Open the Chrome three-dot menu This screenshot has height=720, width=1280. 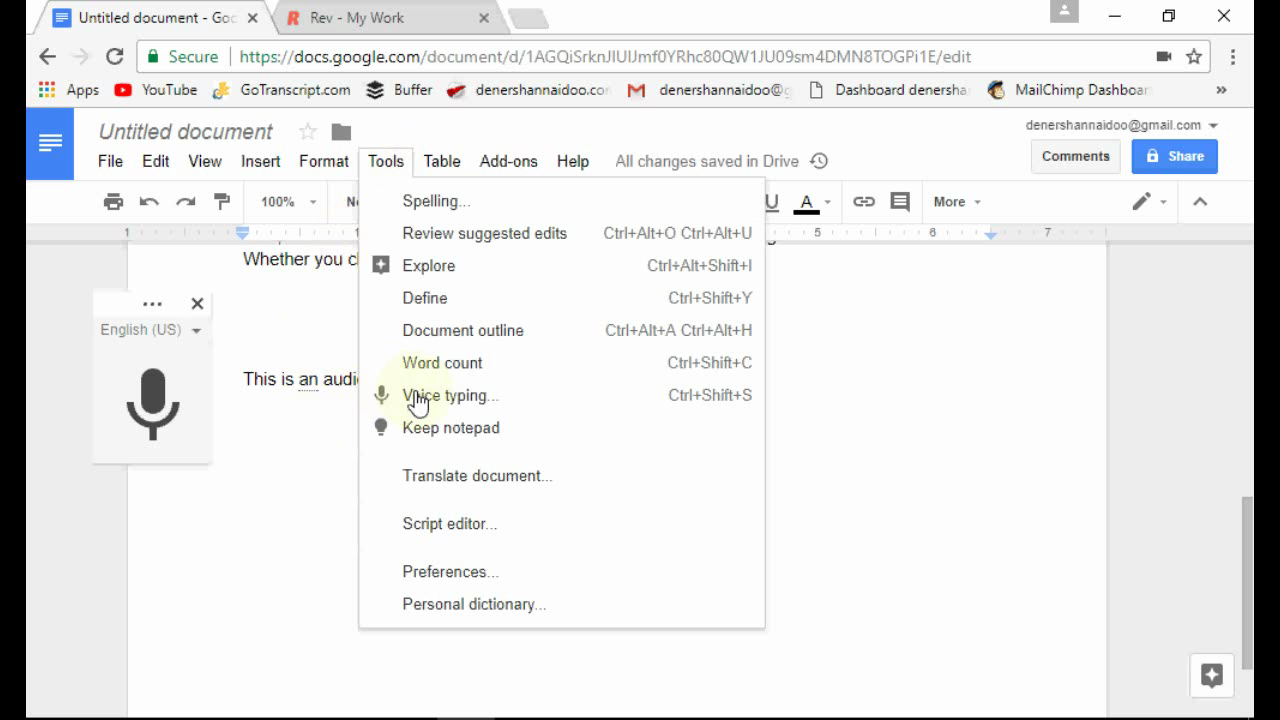click(1233, 57)
